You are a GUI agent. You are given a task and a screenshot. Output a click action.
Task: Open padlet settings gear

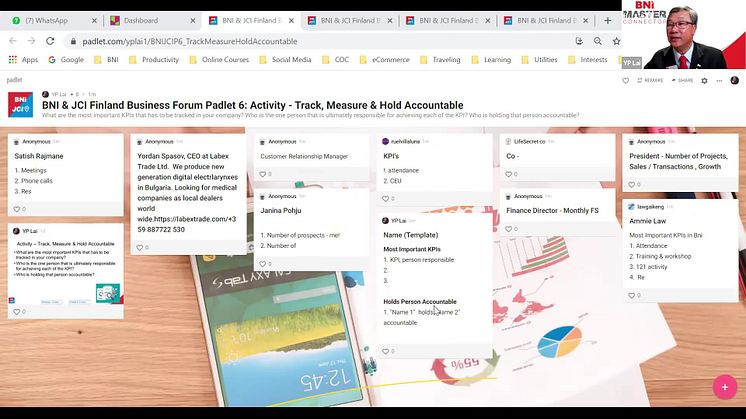[x=705, y=80]
